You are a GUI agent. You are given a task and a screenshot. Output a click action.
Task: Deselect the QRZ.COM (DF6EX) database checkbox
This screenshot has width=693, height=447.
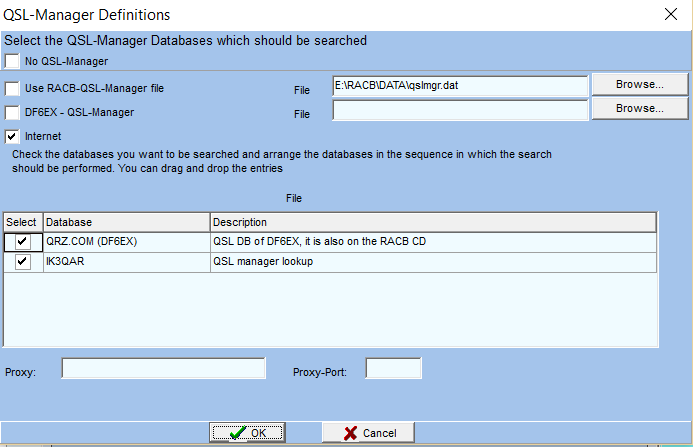click(22, 241)
